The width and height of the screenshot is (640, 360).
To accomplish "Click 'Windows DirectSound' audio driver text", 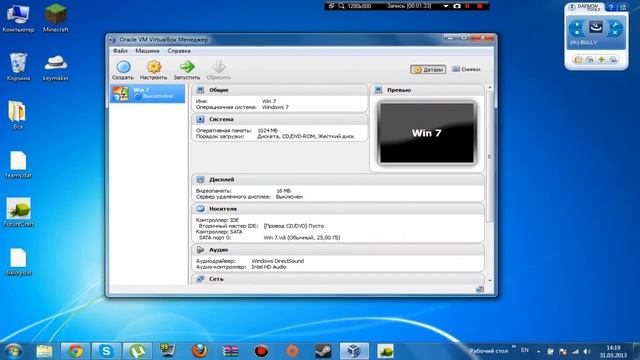I will 278,261.
